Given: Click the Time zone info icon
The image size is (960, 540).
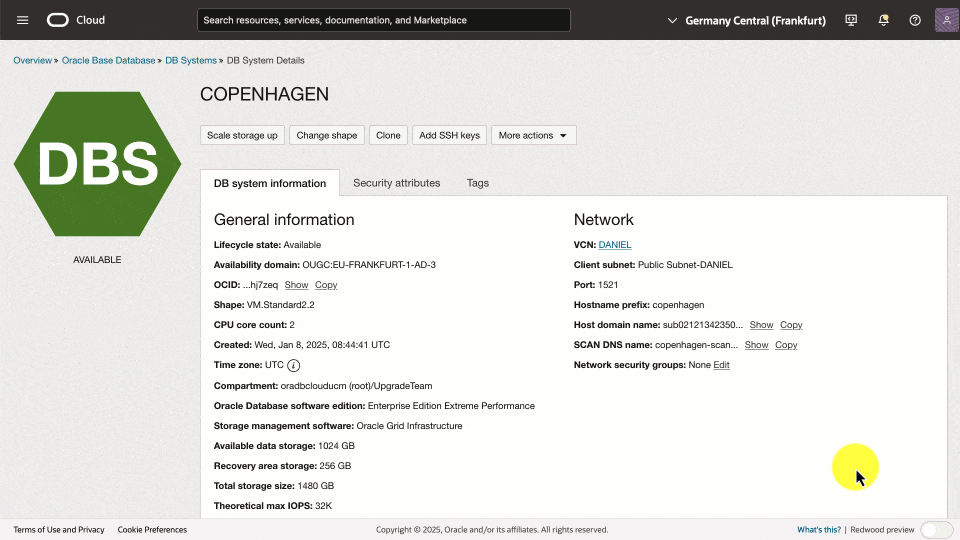Looking at the screenshot, I should pos(294,365).
